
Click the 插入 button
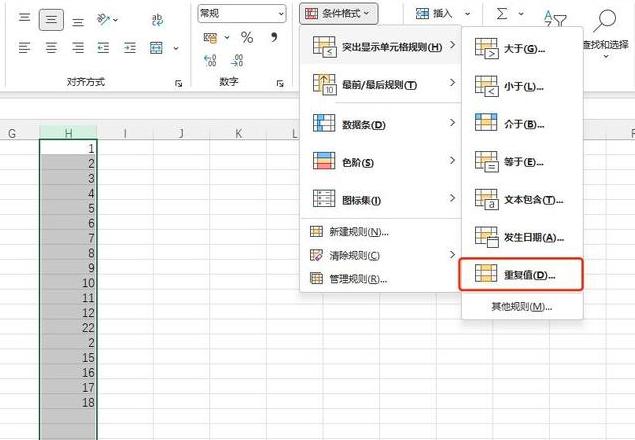(x=434, y=14)
